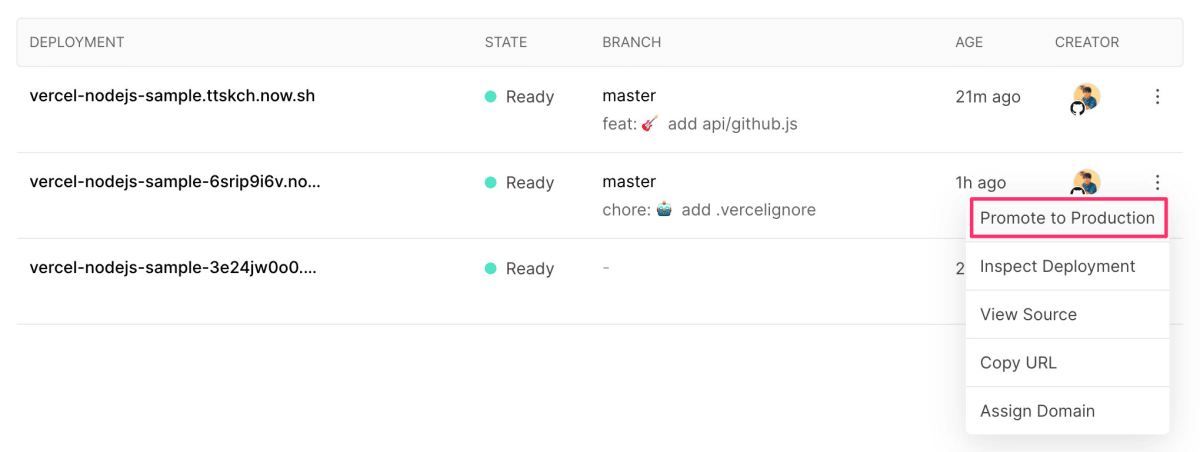Click the robot emoji in the chore commit message
1200x452 pixels.
[x=664, y=210]
